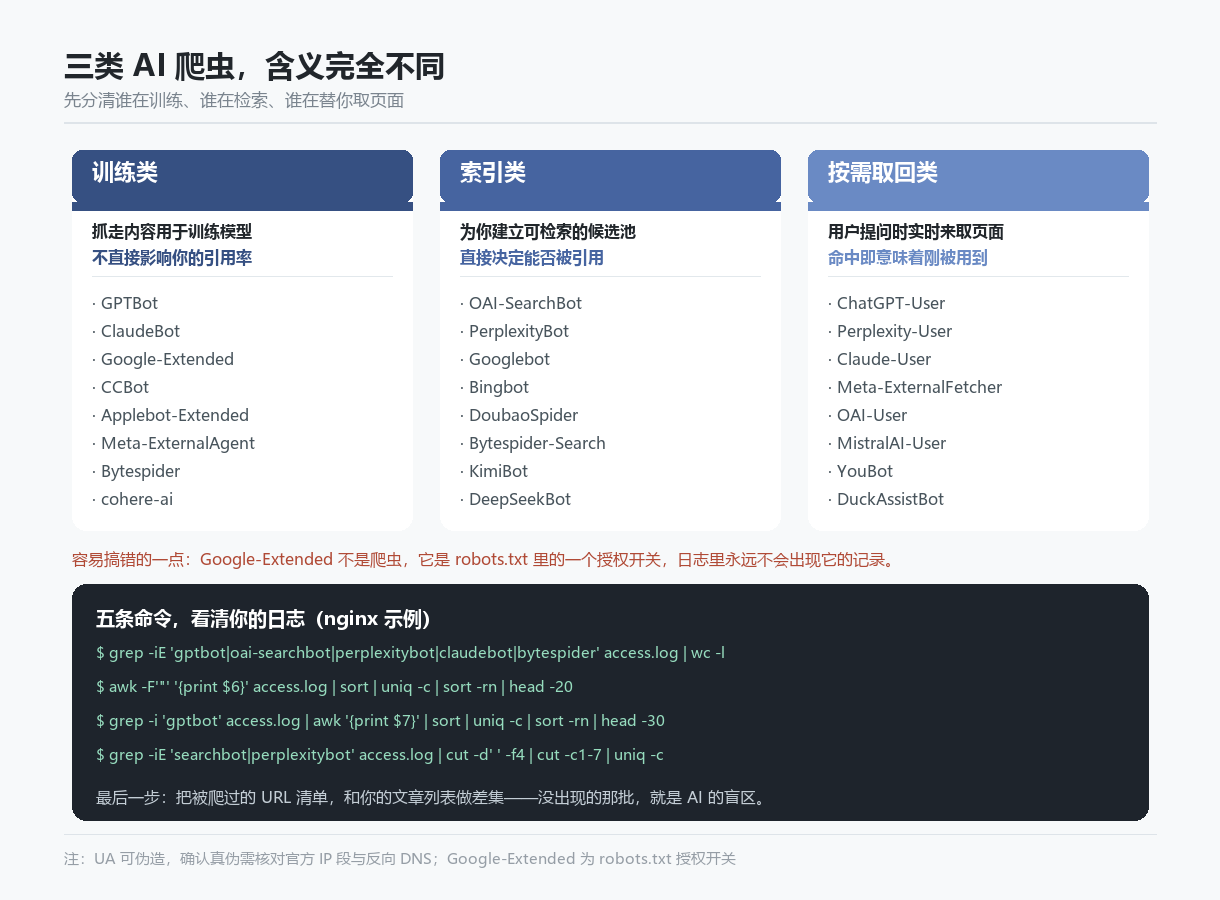
Task: Click 五条命令，看清你的日志 heading
Action: pos(264,619)
